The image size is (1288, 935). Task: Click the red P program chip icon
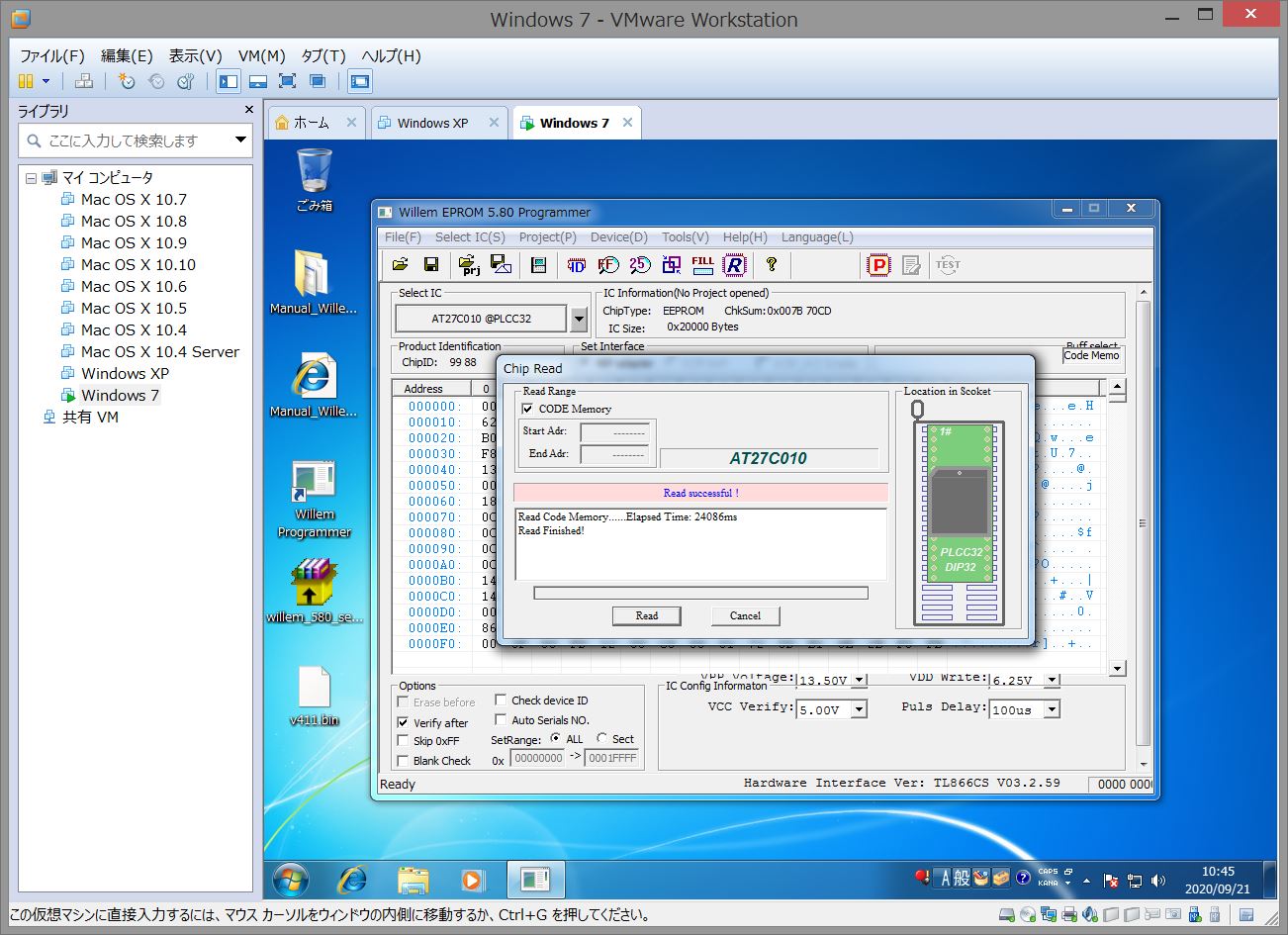pyautogui.click(x=878, y=264)
